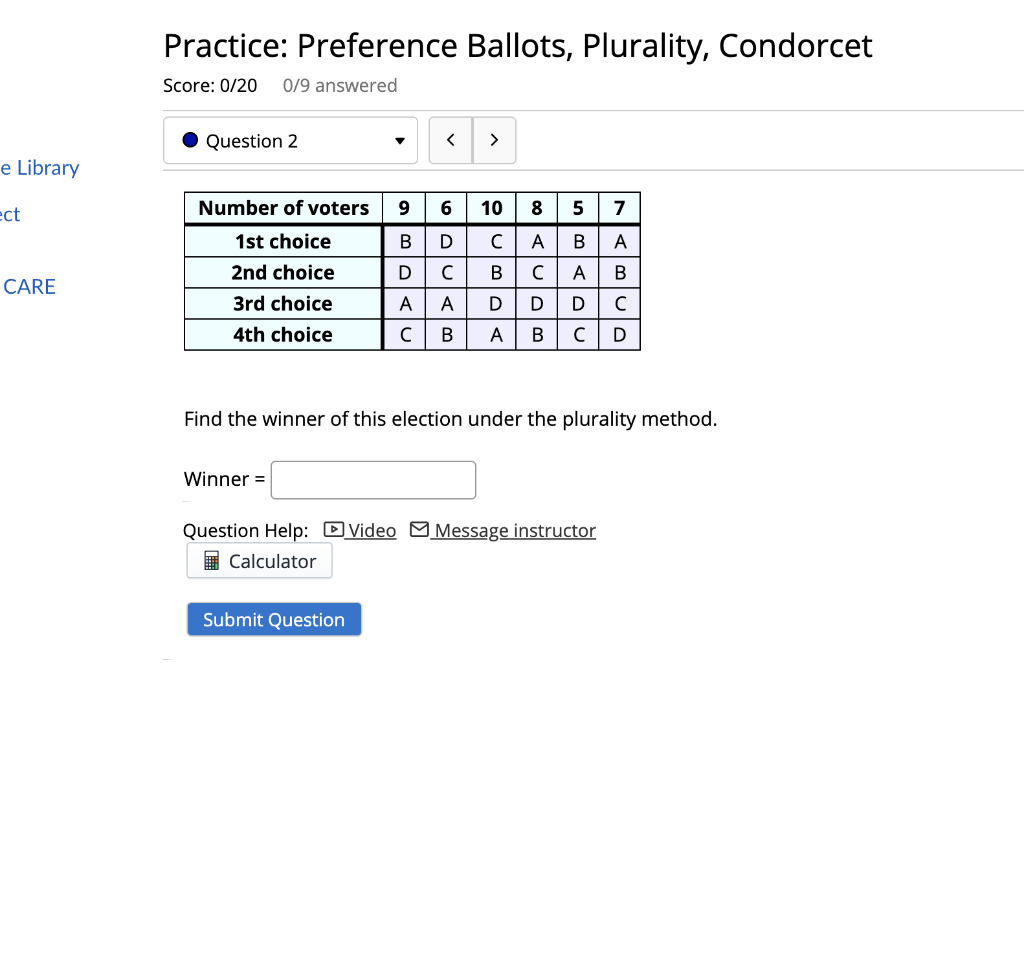This screenshot has width=1024, height=977.
Task: Open the Video help link
Action: click(x=372, y=531)
